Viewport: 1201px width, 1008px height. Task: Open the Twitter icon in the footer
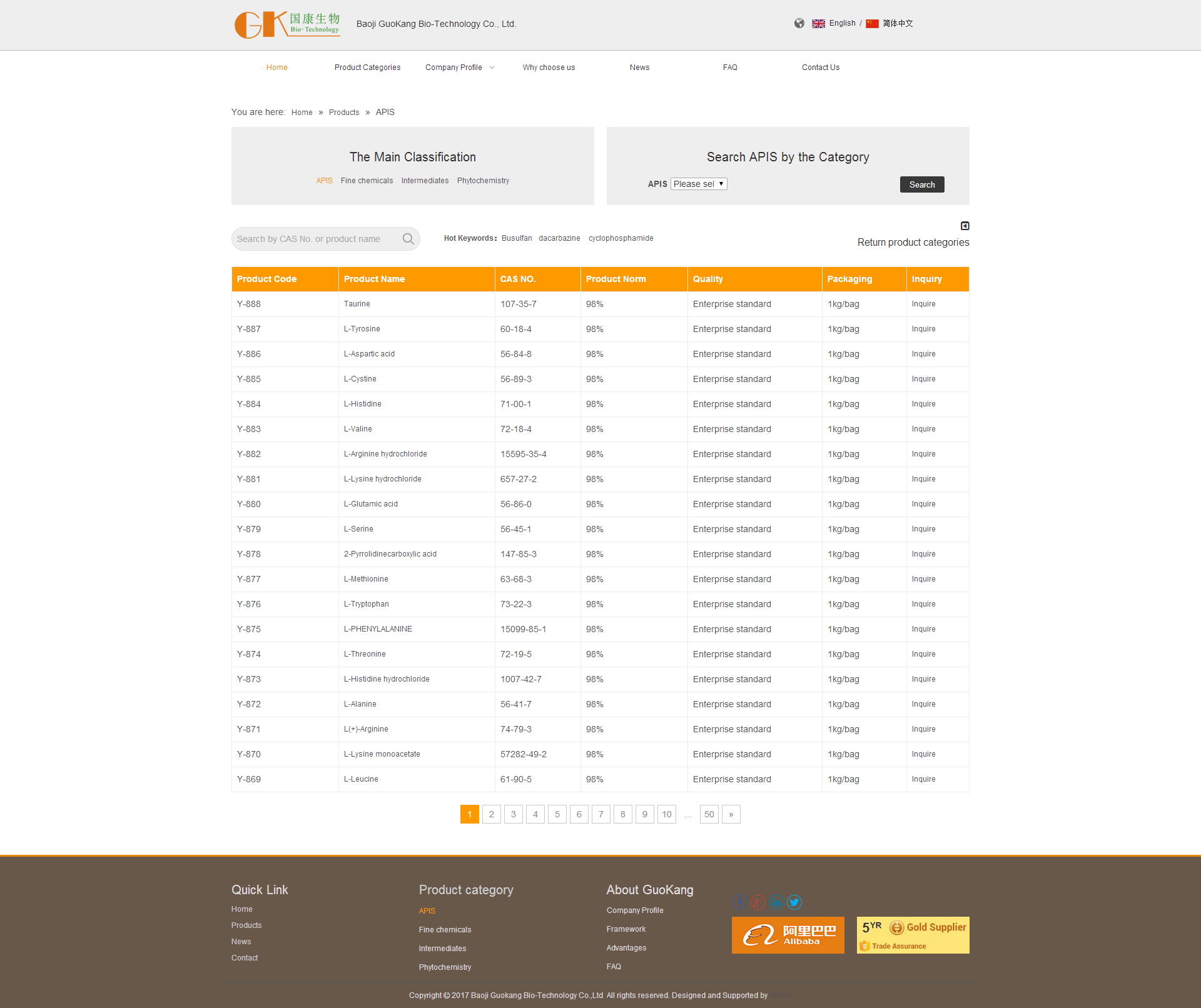[x=795, y=902]
